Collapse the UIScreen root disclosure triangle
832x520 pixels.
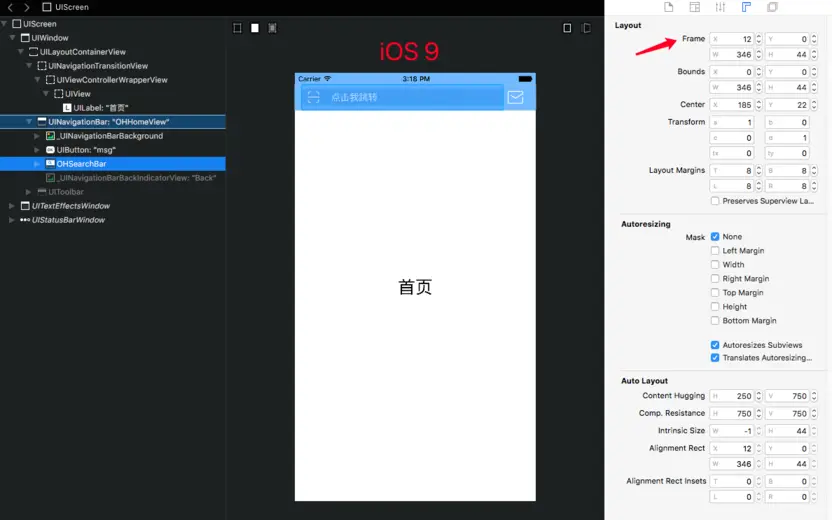click(4, 24)
